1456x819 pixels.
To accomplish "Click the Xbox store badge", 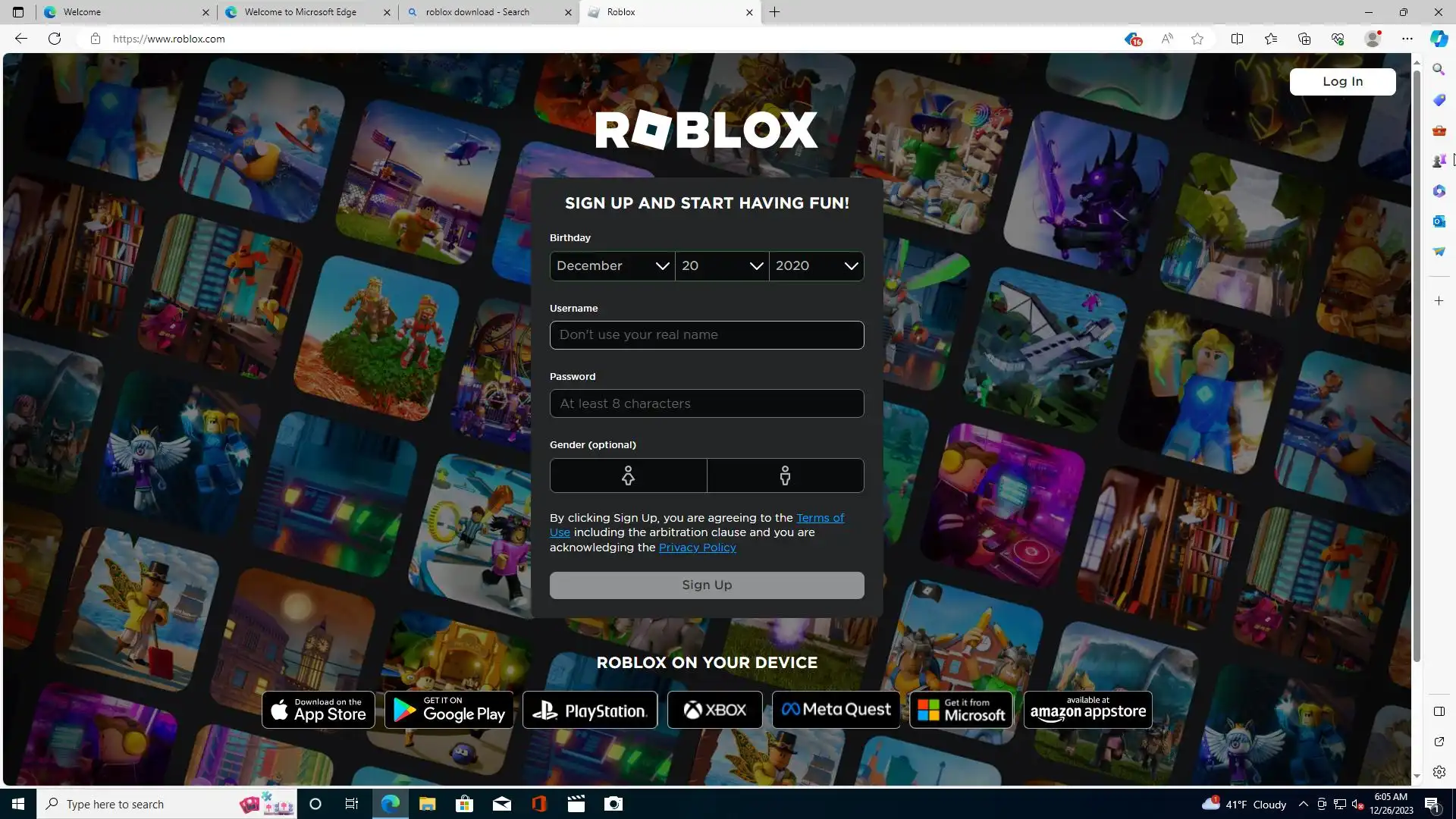I will (714, 710).
